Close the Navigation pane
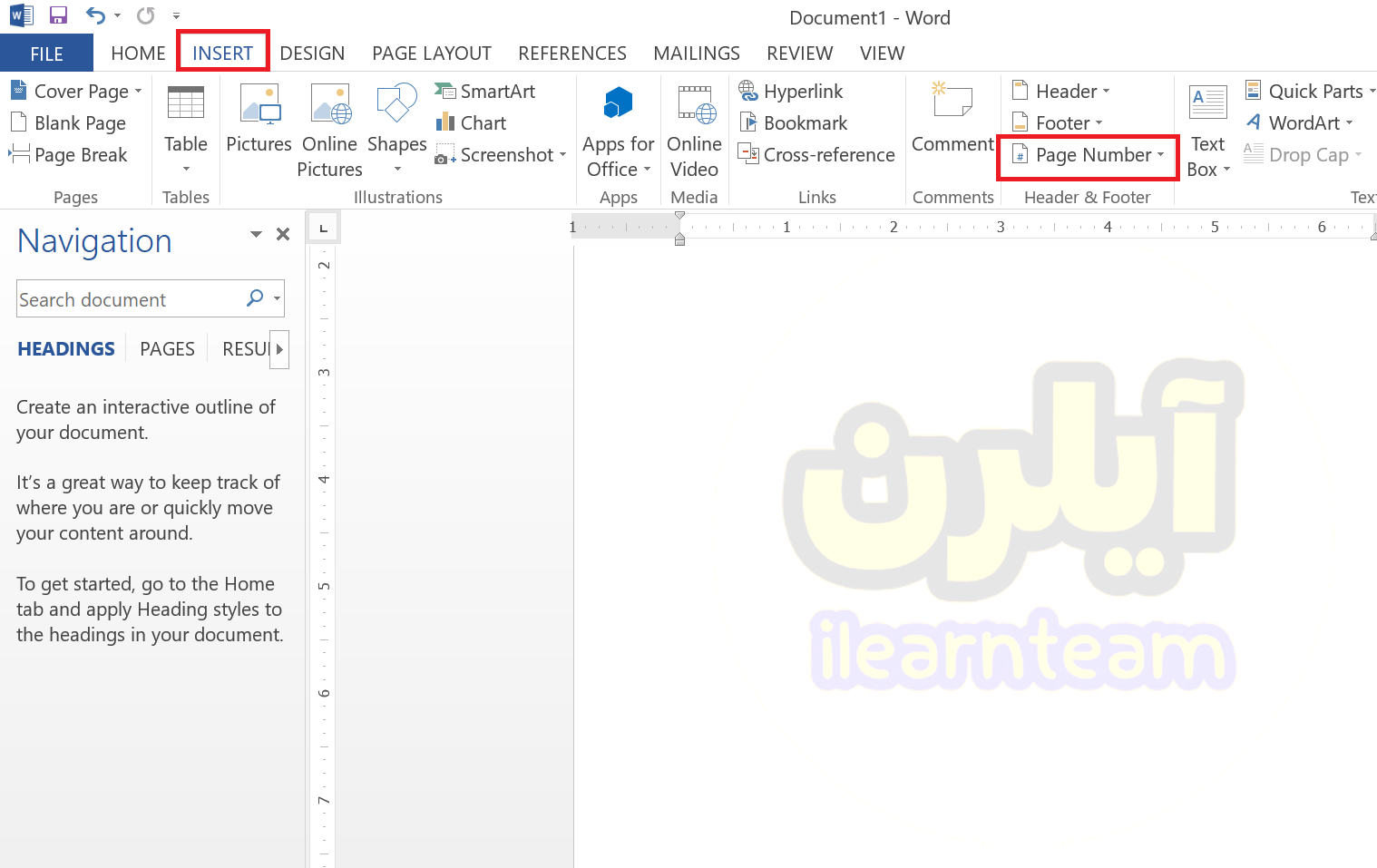The image size is (1377, 868). coord(283,234)
